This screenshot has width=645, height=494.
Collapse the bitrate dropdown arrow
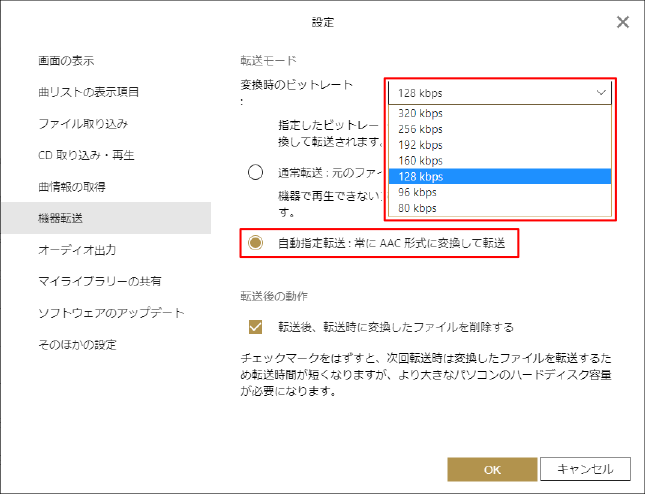pos(600,93)
